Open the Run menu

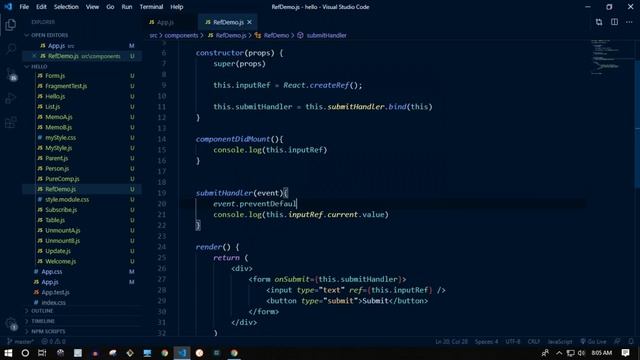coord(127,7)
